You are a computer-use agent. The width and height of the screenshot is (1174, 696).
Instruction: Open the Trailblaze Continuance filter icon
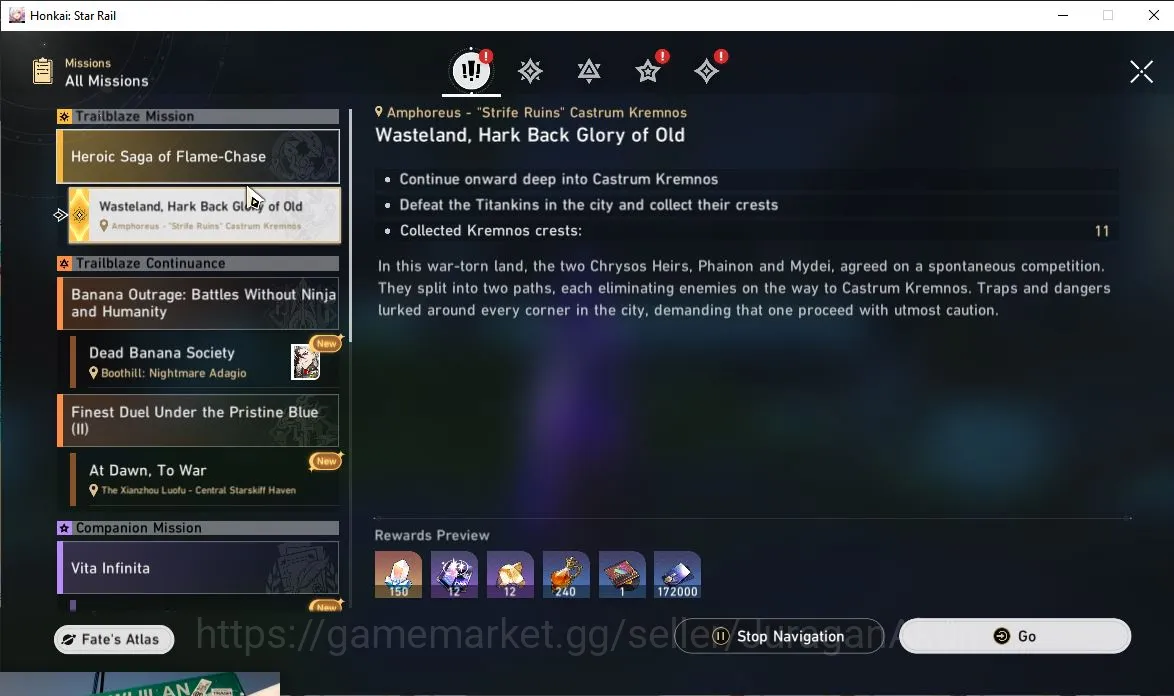point(589,71)
